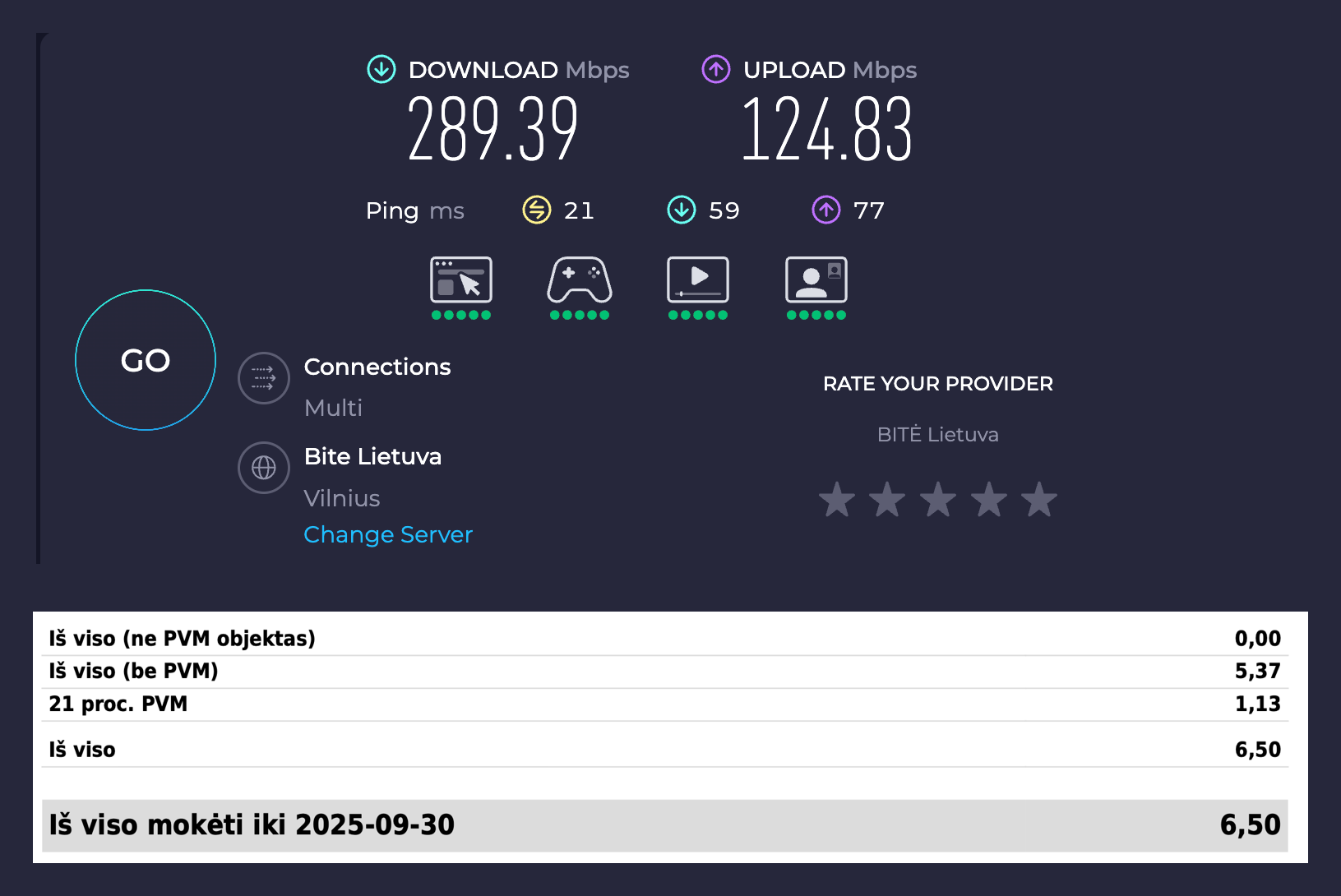Image resolution: width=1341 pixels, height=896 pixels.
Task: Click the Change Server link
Action: tap(388, 535)
